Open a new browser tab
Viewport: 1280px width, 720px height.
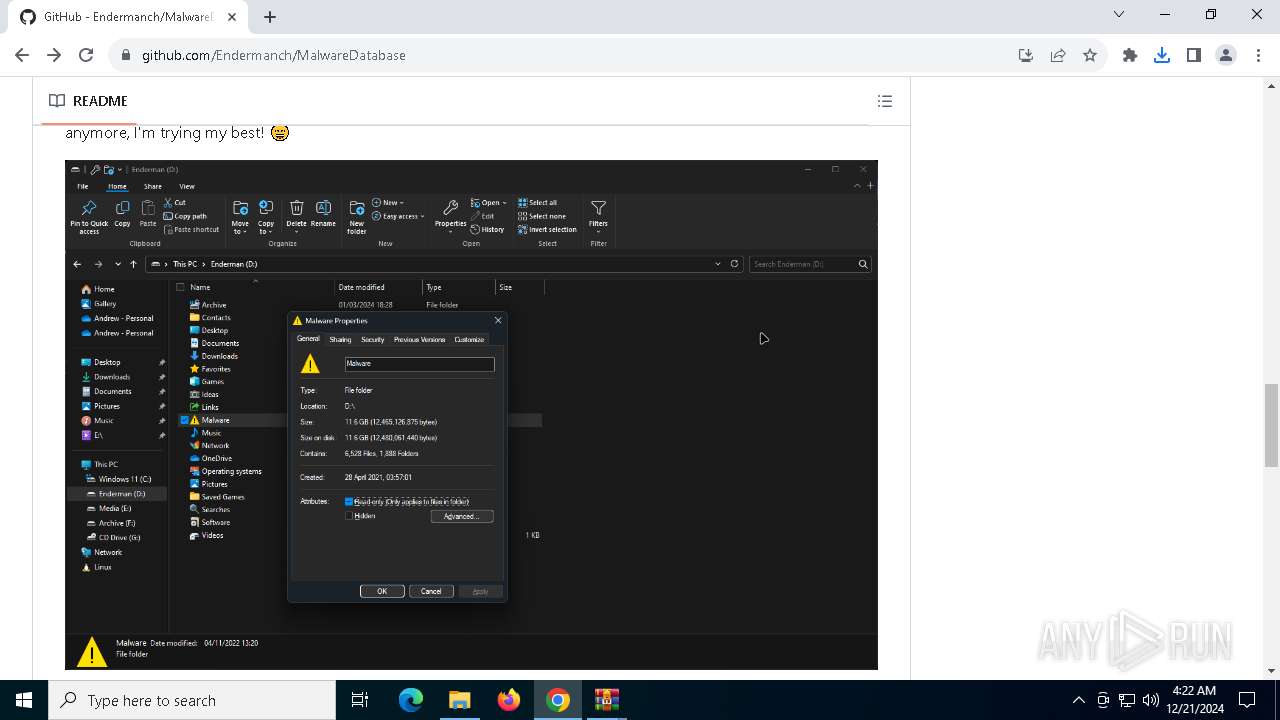tap(270, 17)
